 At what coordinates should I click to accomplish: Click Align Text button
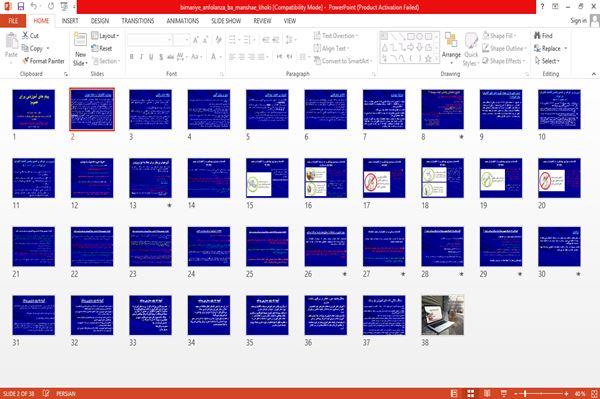click(331, 48)
